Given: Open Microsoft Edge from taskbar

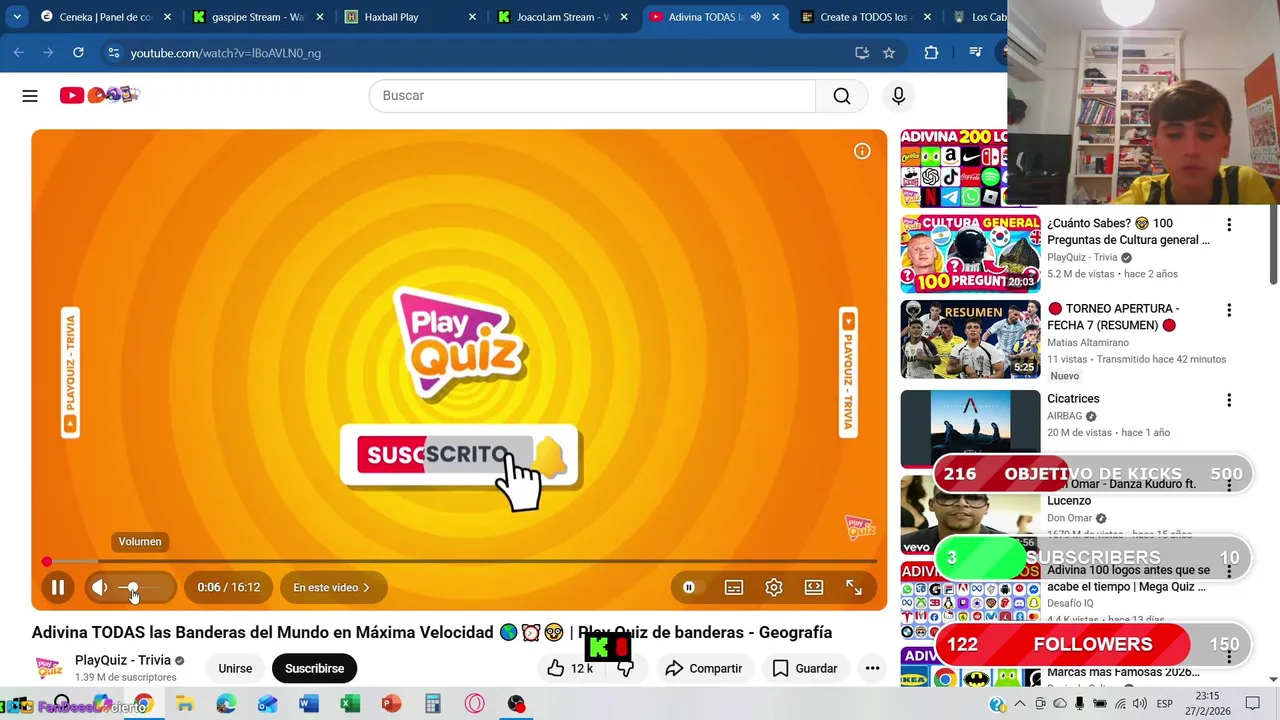Looking at the screenshot, I should 226,704.
